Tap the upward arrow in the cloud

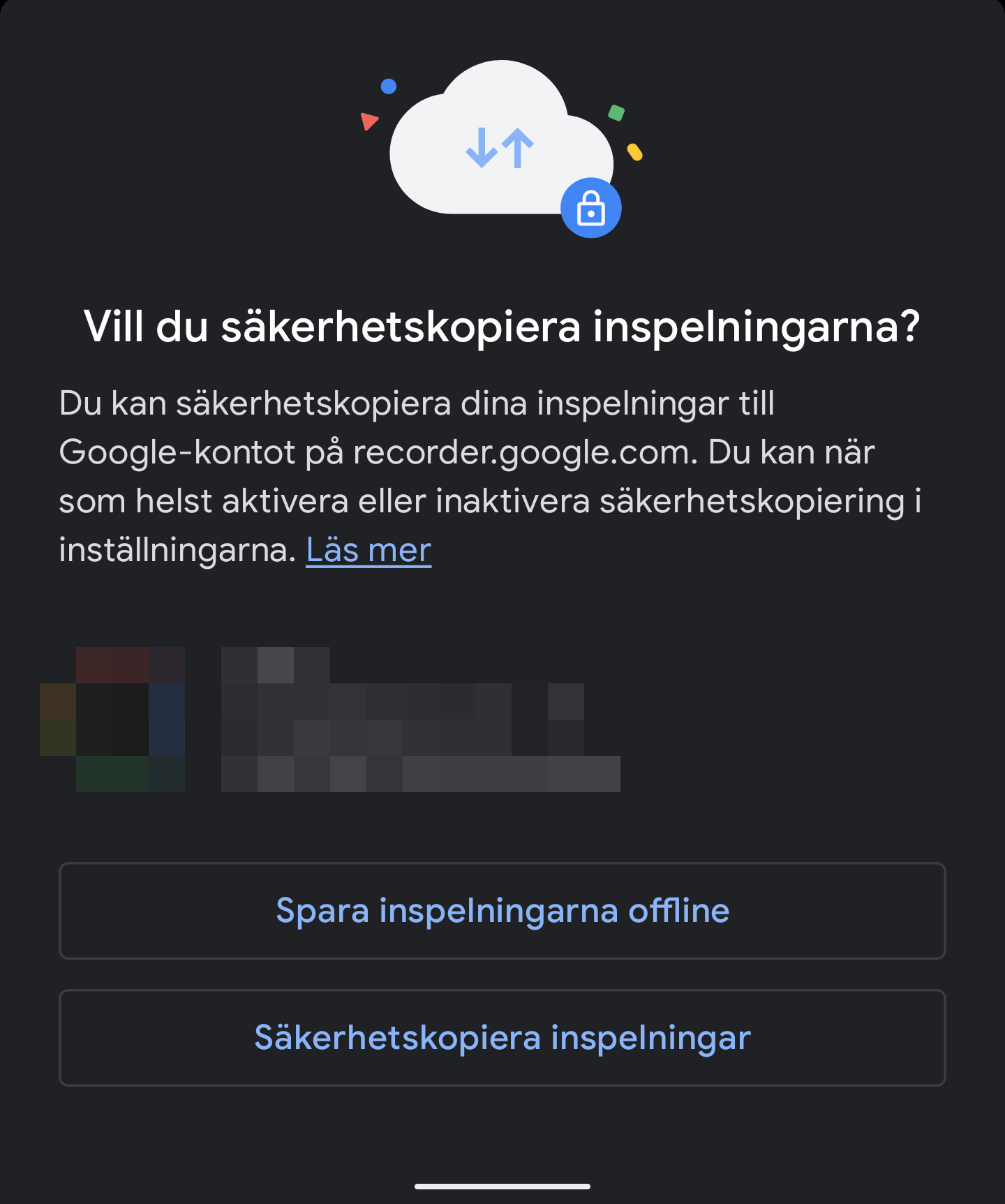click(518, 148)
